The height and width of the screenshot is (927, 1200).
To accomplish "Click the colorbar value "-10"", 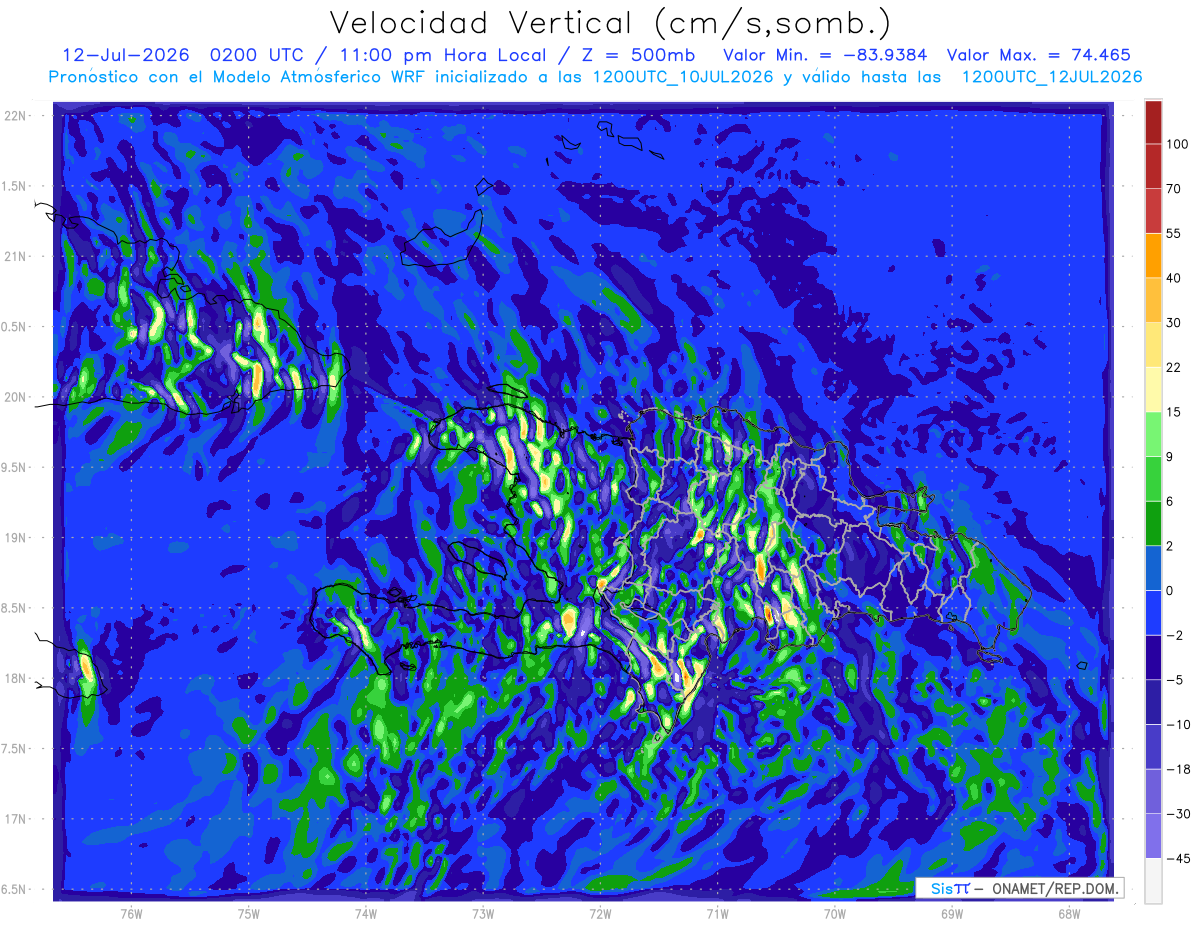I will [x=1178, y=725].
